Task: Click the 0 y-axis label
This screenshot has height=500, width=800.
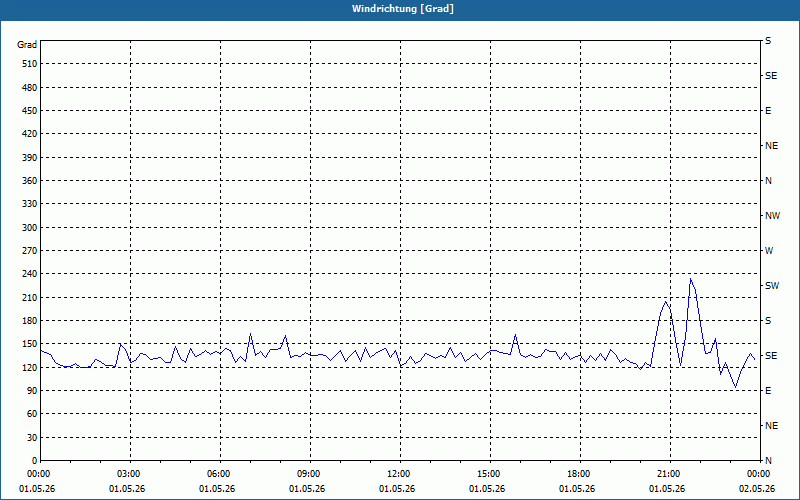Action: pyautogui.click(x=35, y=461)
